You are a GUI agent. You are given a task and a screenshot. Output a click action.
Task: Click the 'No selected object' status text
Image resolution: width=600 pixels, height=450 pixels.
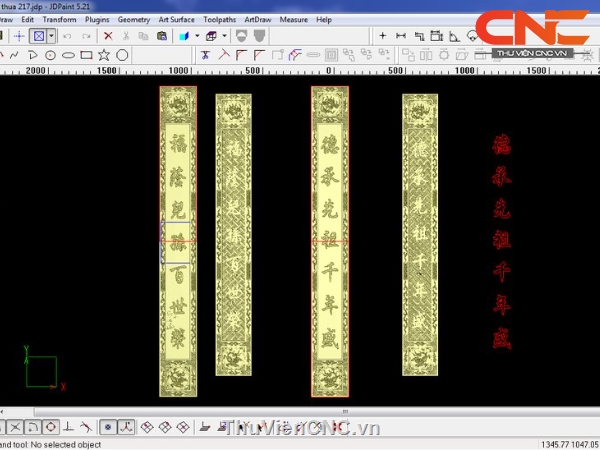point(66,445)
